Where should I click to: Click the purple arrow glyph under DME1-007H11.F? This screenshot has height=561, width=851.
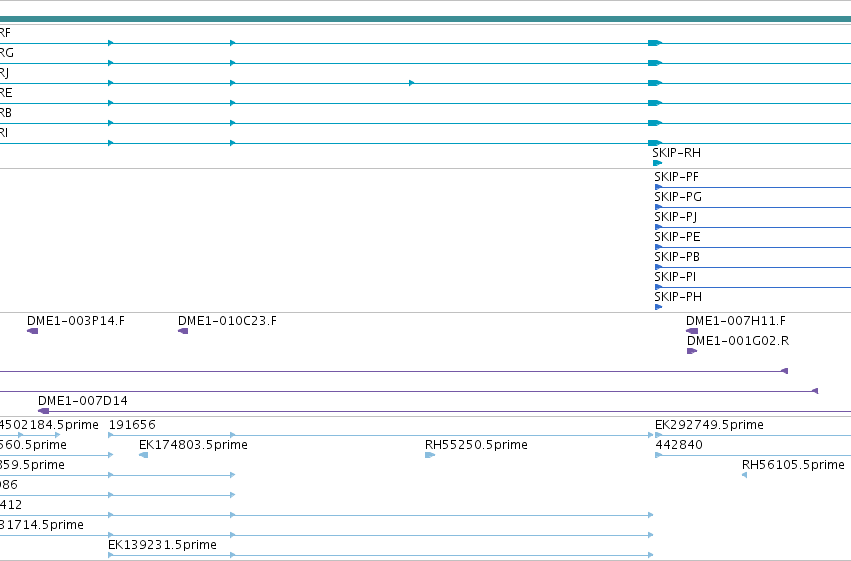[692, 331]
